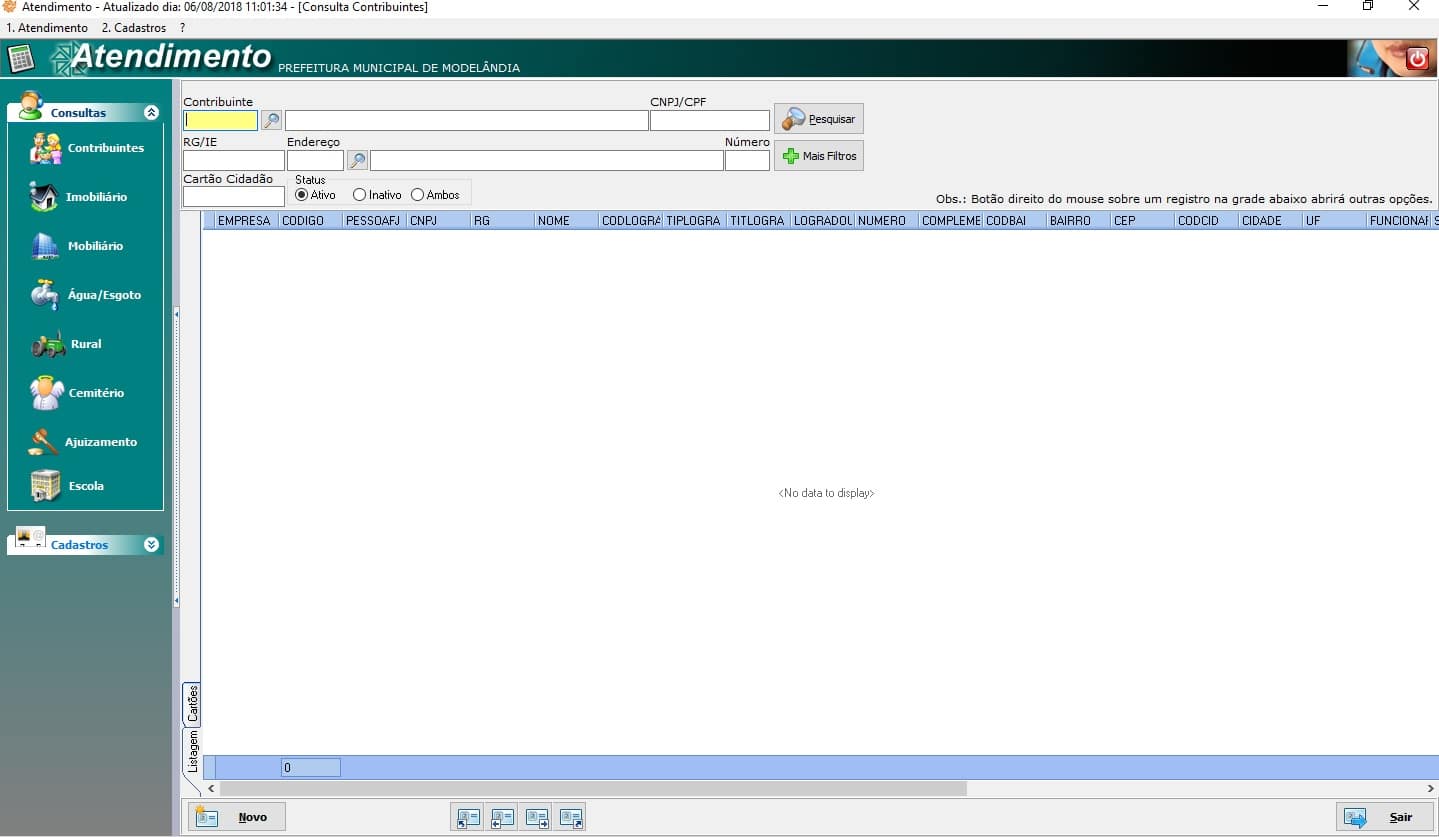Screen dimensions: 1439x837
Task: Open the Cemitério angel icon
Action: (x=46, y=393)
